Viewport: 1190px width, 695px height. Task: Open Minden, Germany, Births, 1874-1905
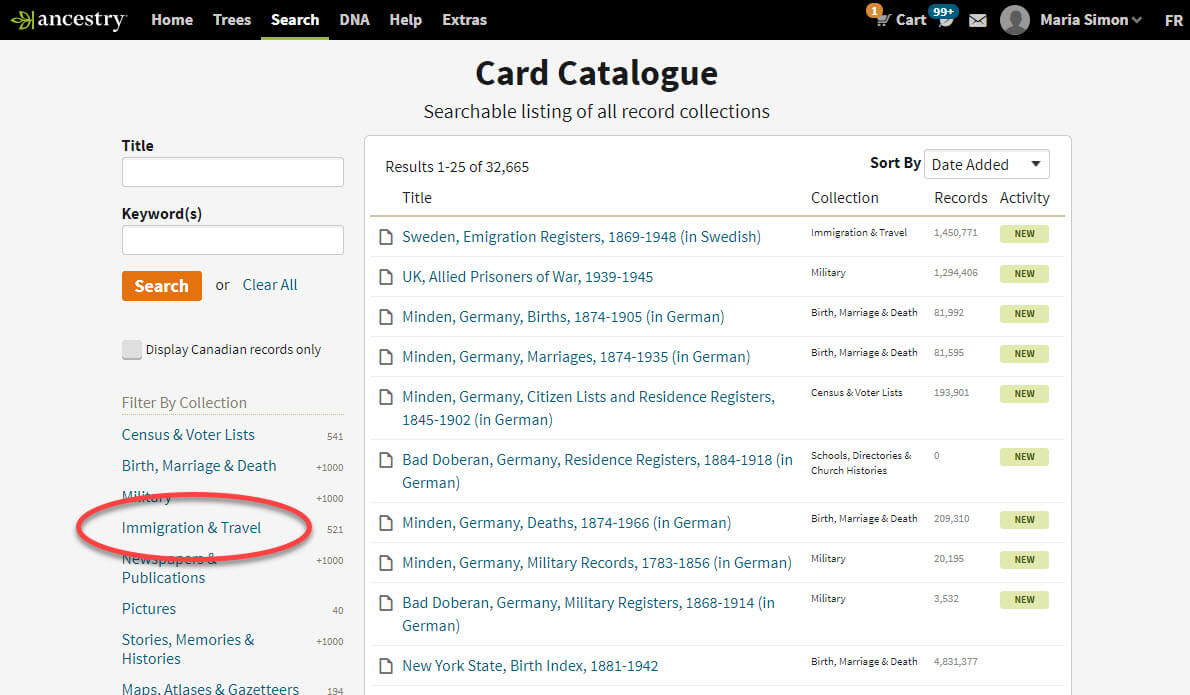pos(563,317)
